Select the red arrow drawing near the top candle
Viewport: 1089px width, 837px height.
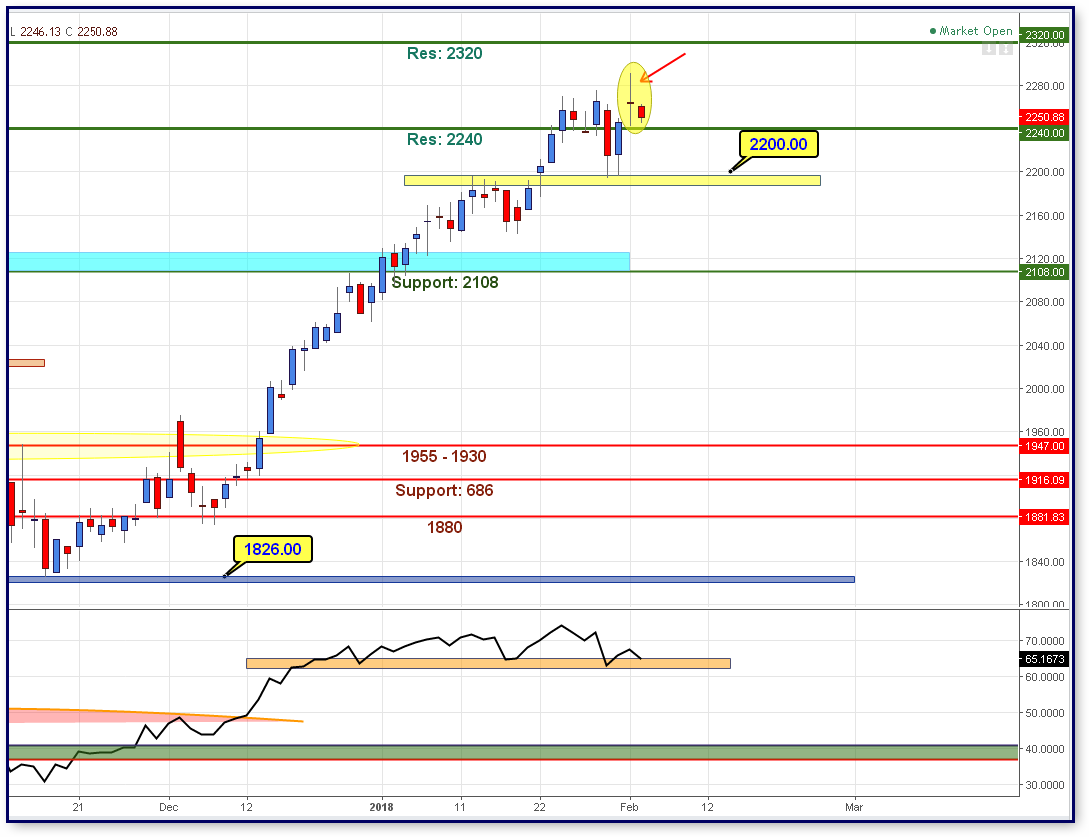[663, 67]
